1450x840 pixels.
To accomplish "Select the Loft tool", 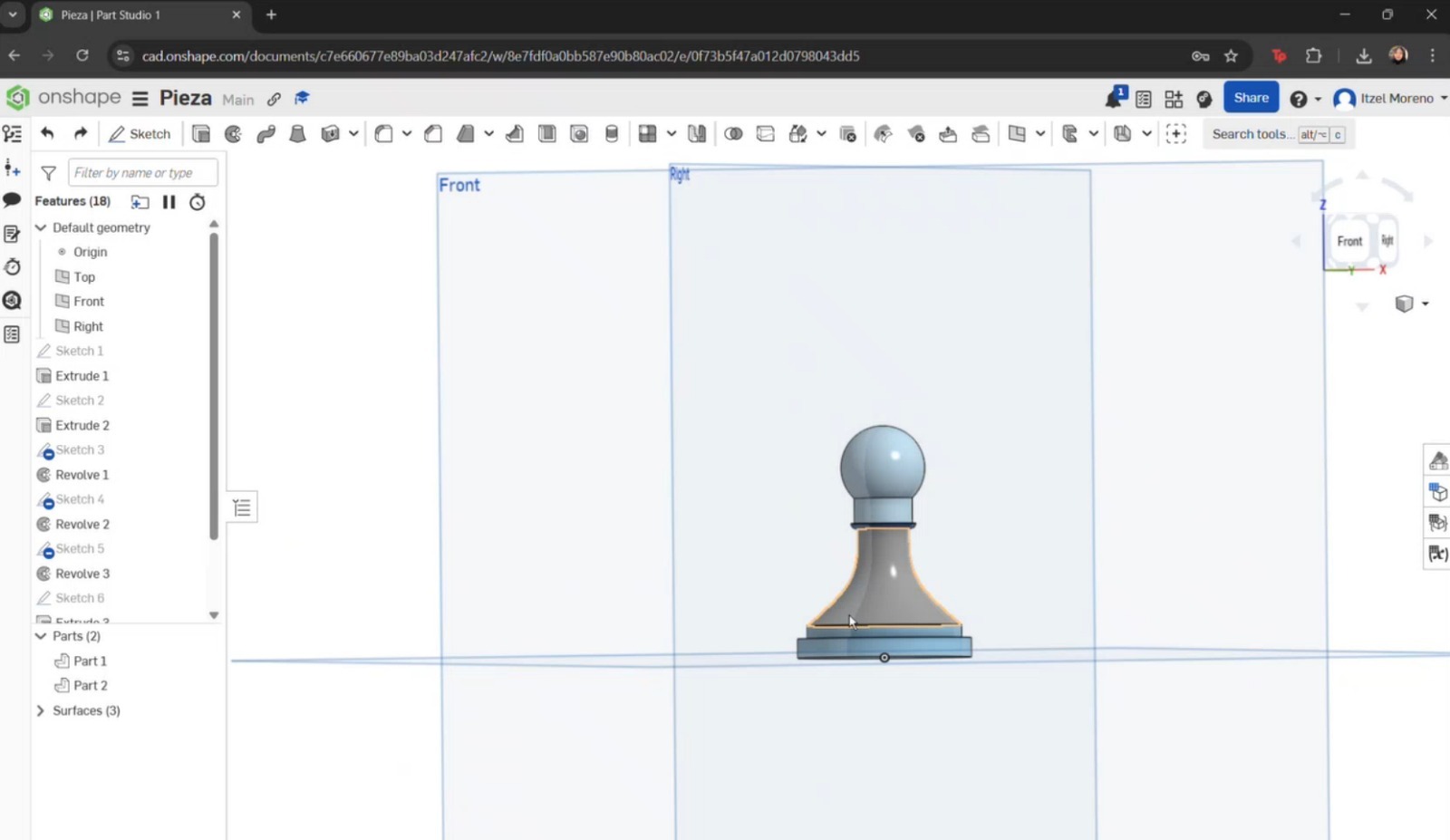I will (x=297, y=133).
